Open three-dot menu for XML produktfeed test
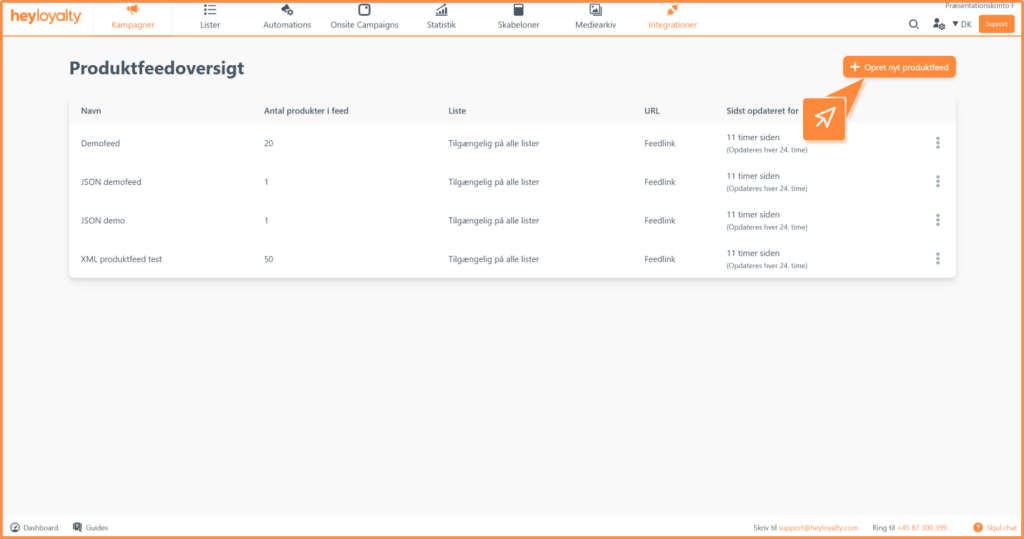 (x=937, y=259)
